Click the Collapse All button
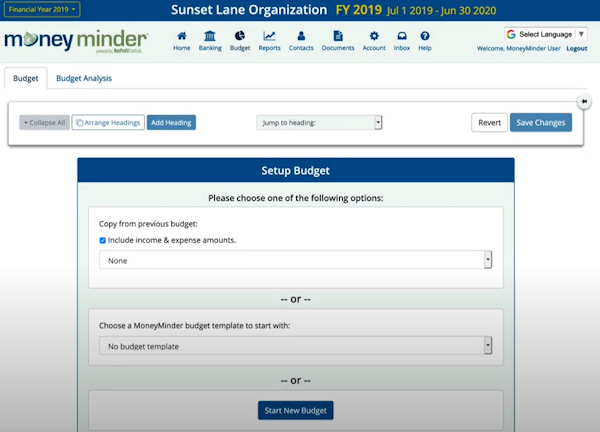 click(x=44, y=122)
